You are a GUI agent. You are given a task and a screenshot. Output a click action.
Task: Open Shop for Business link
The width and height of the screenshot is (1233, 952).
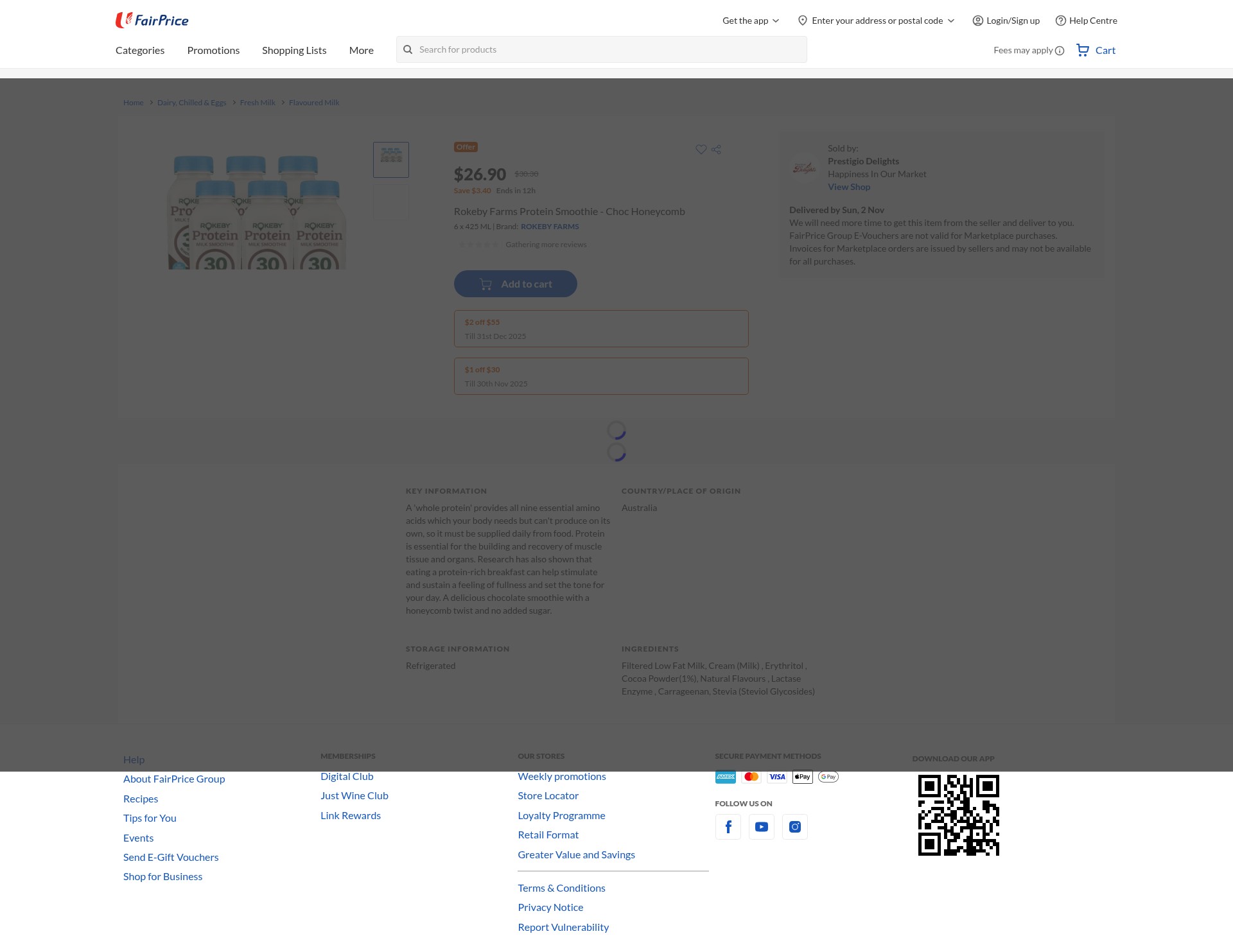click(x=163, y=876)
